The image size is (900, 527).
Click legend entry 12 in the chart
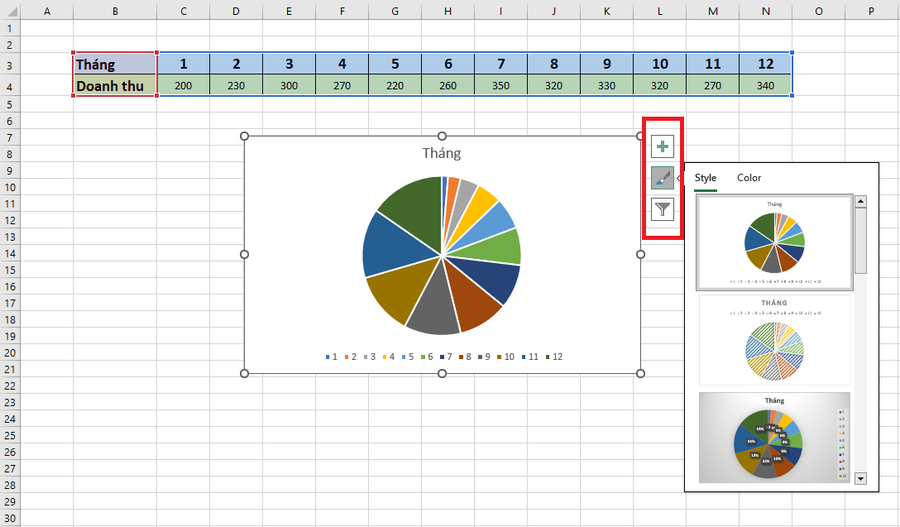point(554,357)
